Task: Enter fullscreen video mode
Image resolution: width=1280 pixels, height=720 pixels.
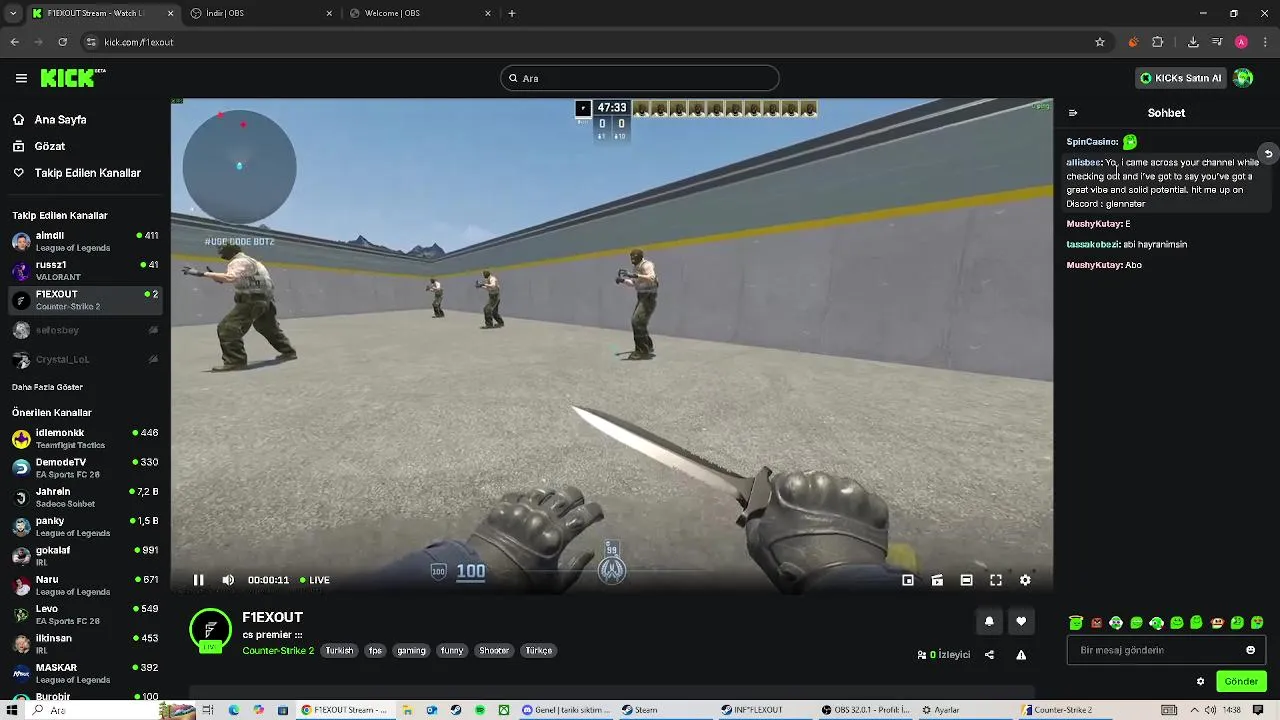Action: click(996, 580)
